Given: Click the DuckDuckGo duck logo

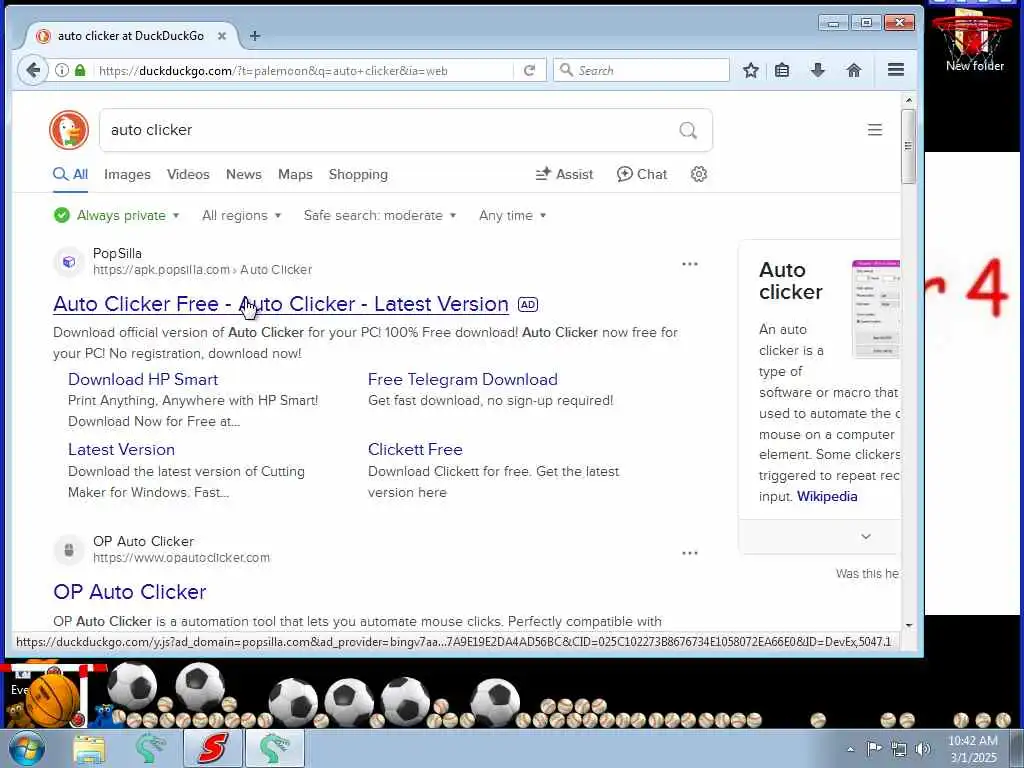Looking at the screenshot, I should click(69, 130).
